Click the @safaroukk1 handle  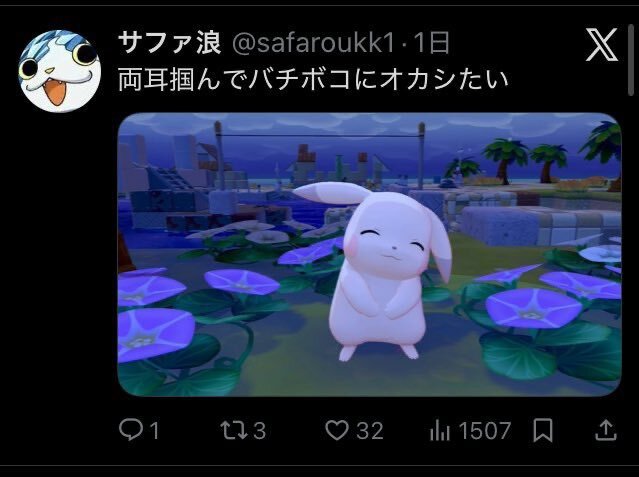pyautogui.click(x=314, y=42)
